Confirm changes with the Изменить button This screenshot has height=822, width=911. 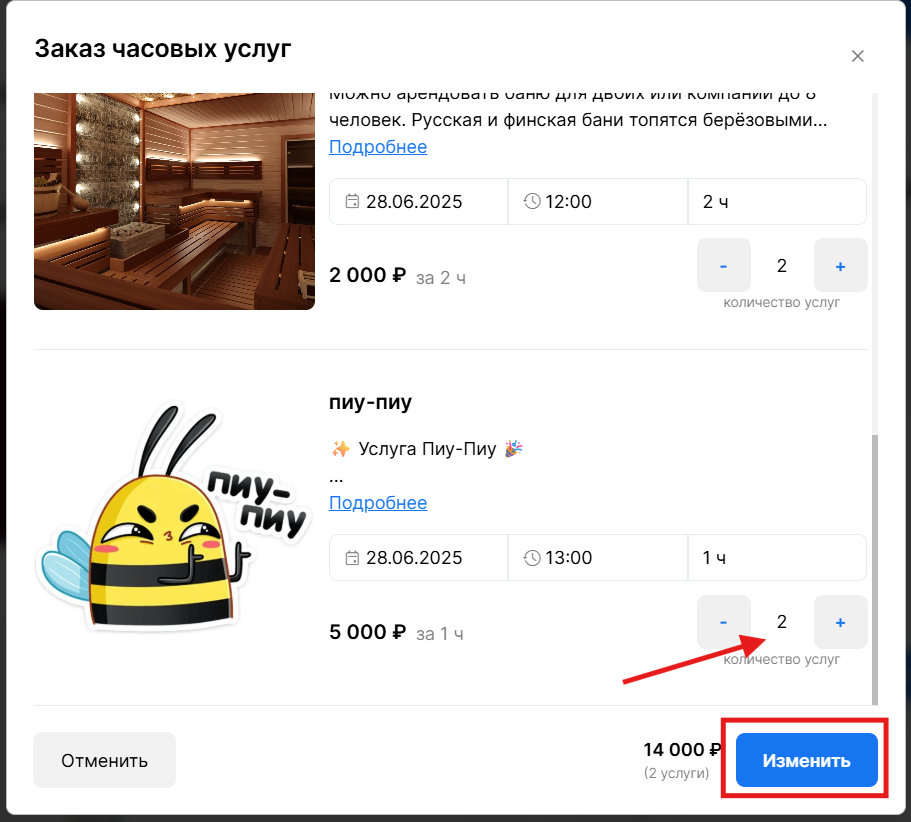(x=806, y=760)
